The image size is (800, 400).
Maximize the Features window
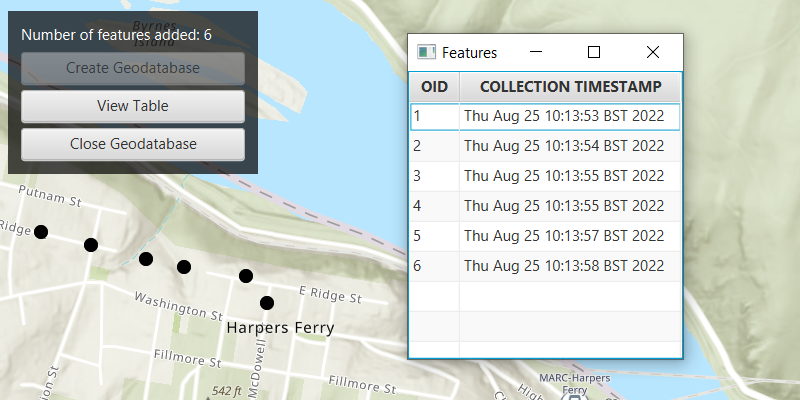click(x=594, y=52)
